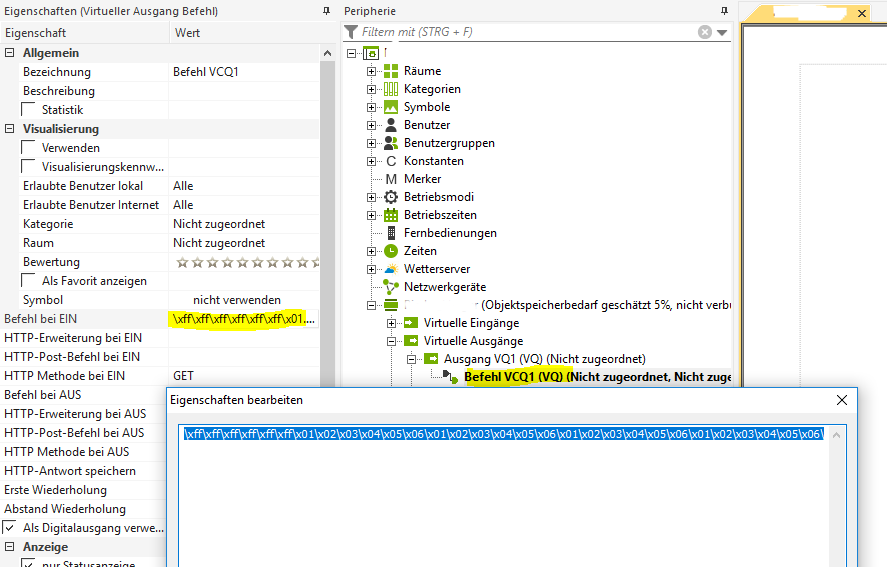The height and width of the screenshot is (567, 887).
Task: Collapse the Visualisierung section
Action: coord(9,128)
